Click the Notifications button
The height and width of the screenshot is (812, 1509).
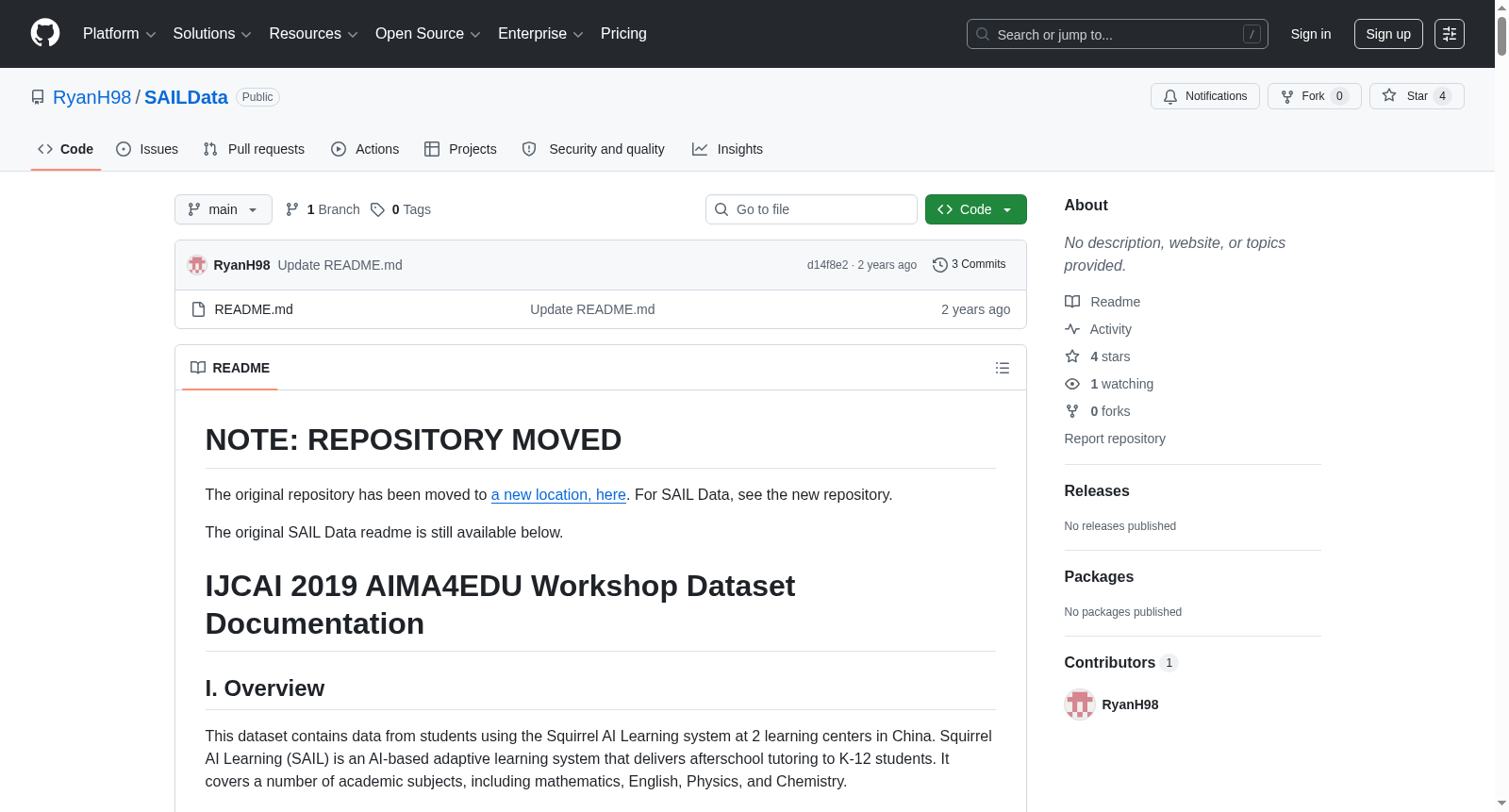click(1205, 96)
